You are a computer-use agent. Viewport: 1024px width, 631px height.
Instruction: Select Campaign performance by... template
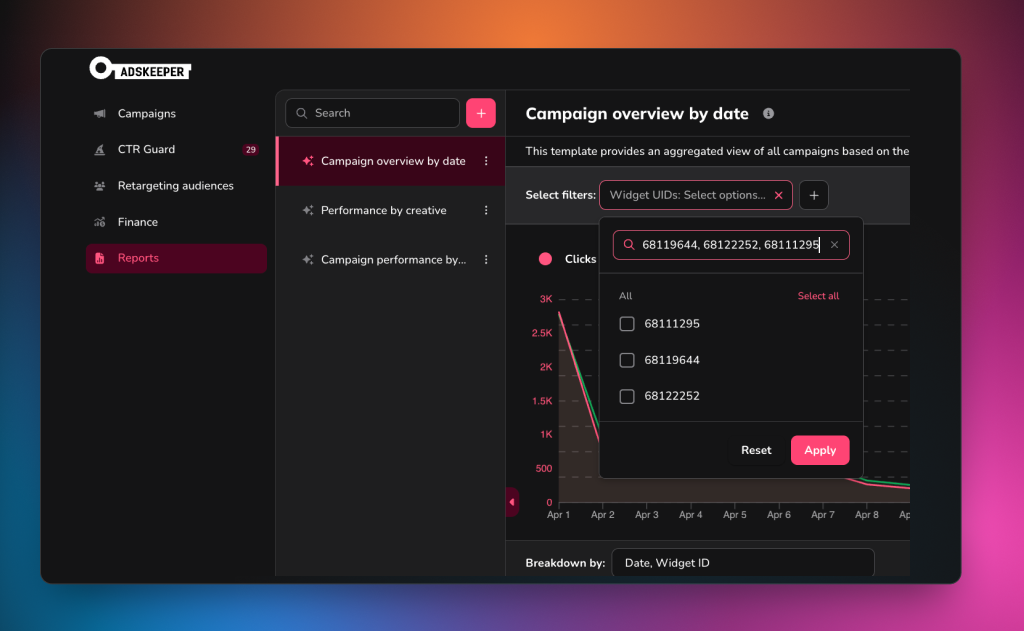[x=391, y=259]
